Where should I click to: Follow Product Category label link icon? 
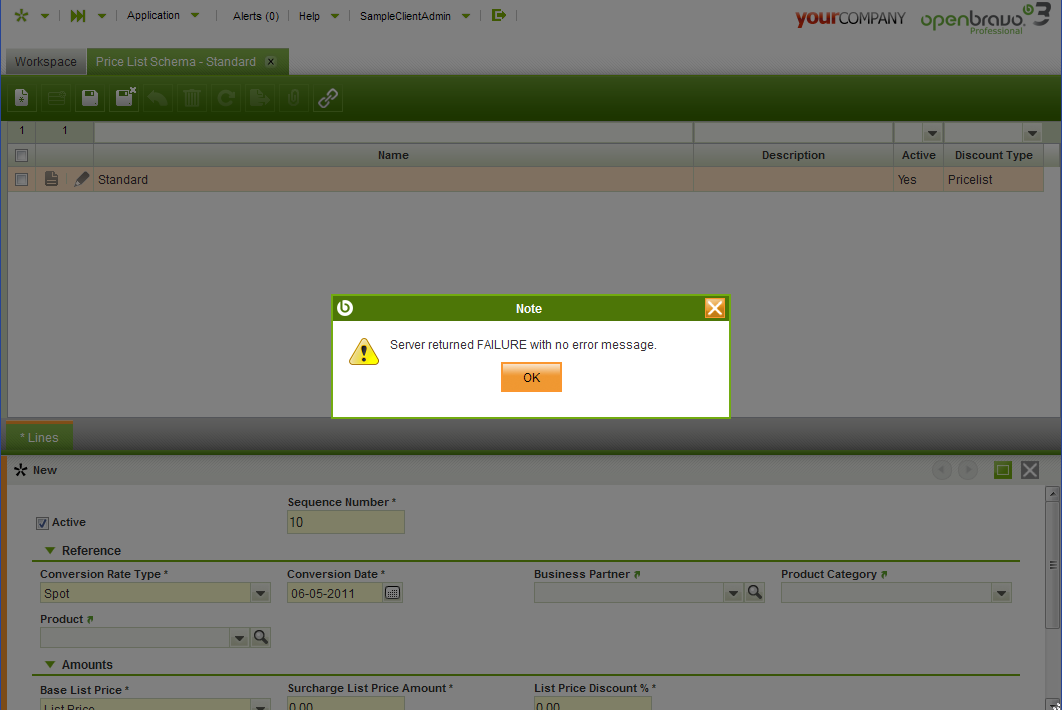pyautogui.click(x=884, y=575)
